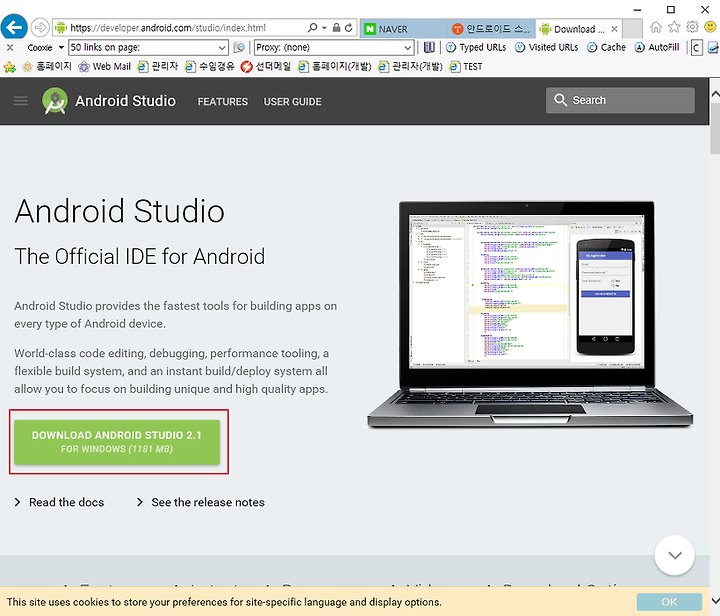Open the Web Mail bookmark
The width and height of the screenshot is (720, 616).
[104, 67]
